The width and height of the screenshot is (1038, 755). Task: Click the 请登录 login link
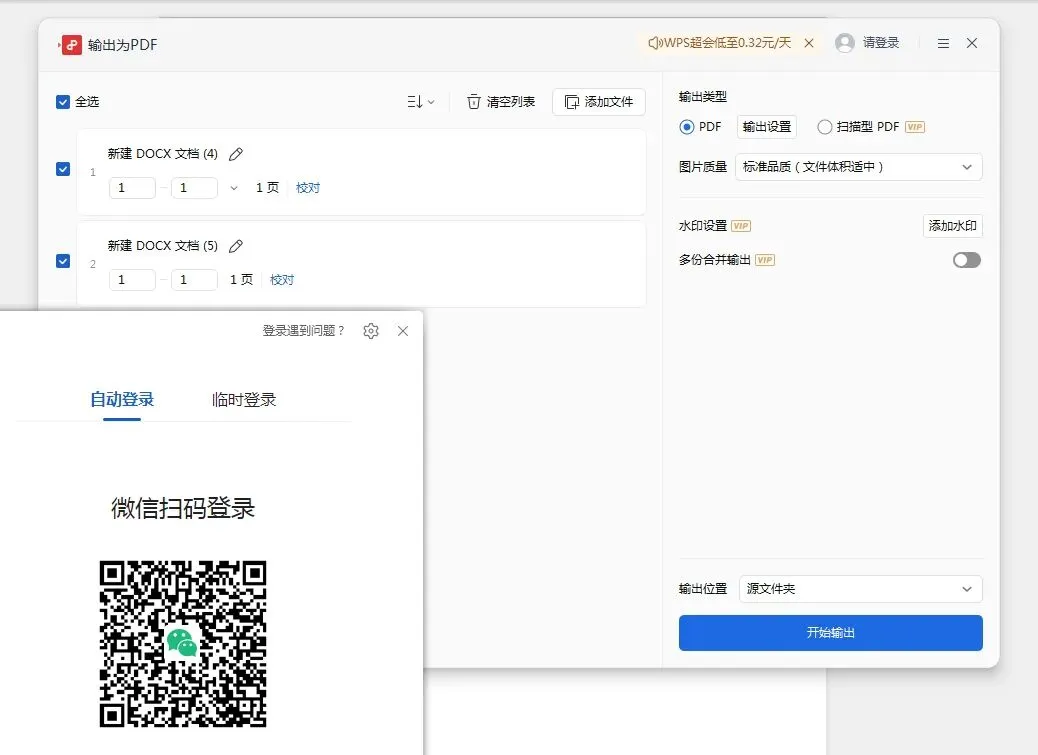coord(880,43)
